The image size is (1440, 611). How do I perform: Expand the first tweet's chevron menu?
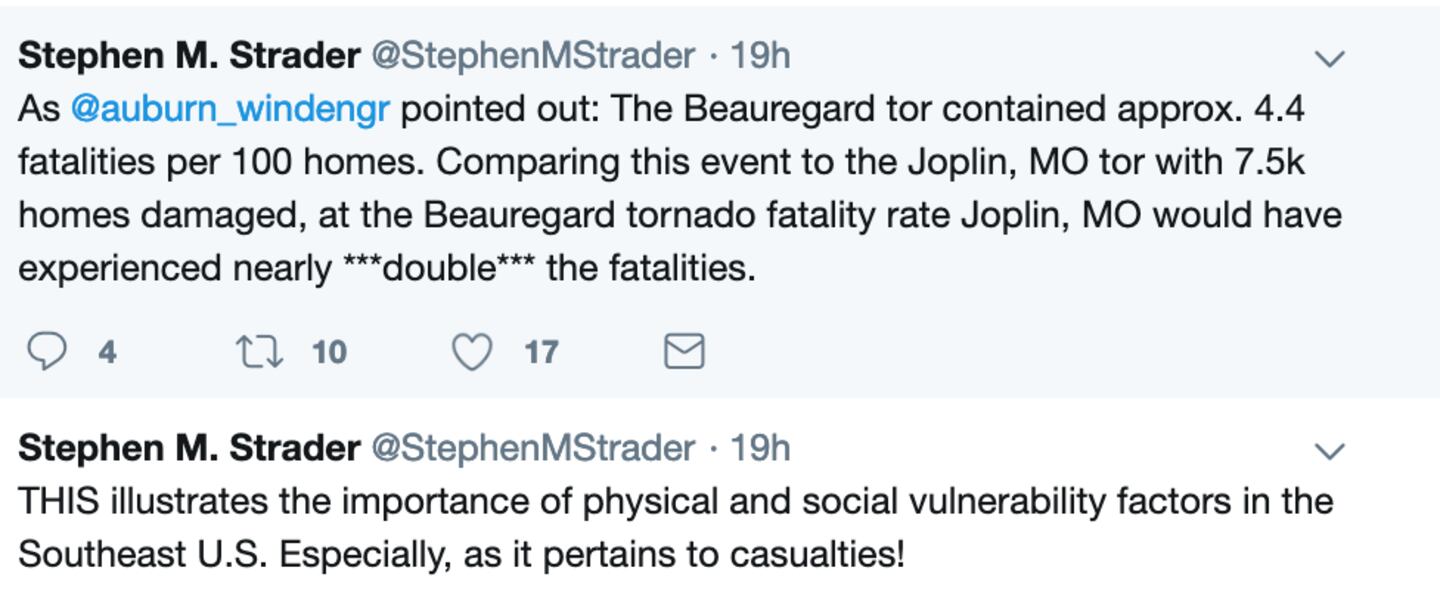1329,59
